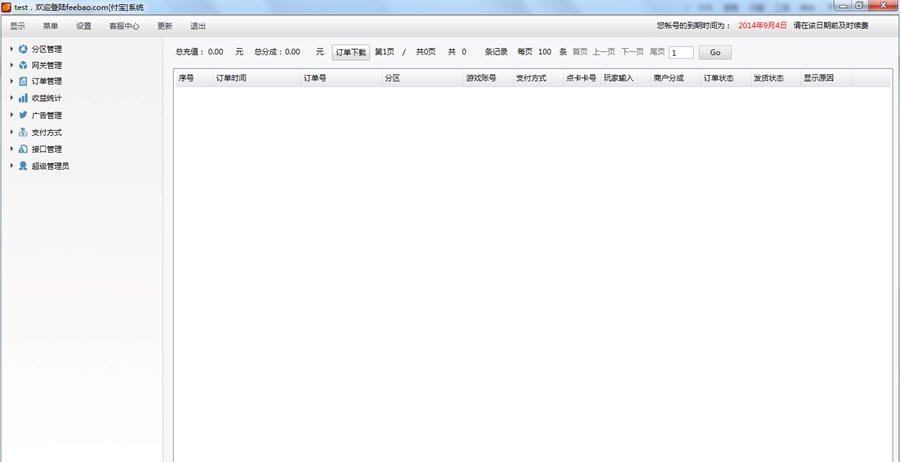Click the 支付方式 column header
900x462 pixels.
tap(539, 78)
